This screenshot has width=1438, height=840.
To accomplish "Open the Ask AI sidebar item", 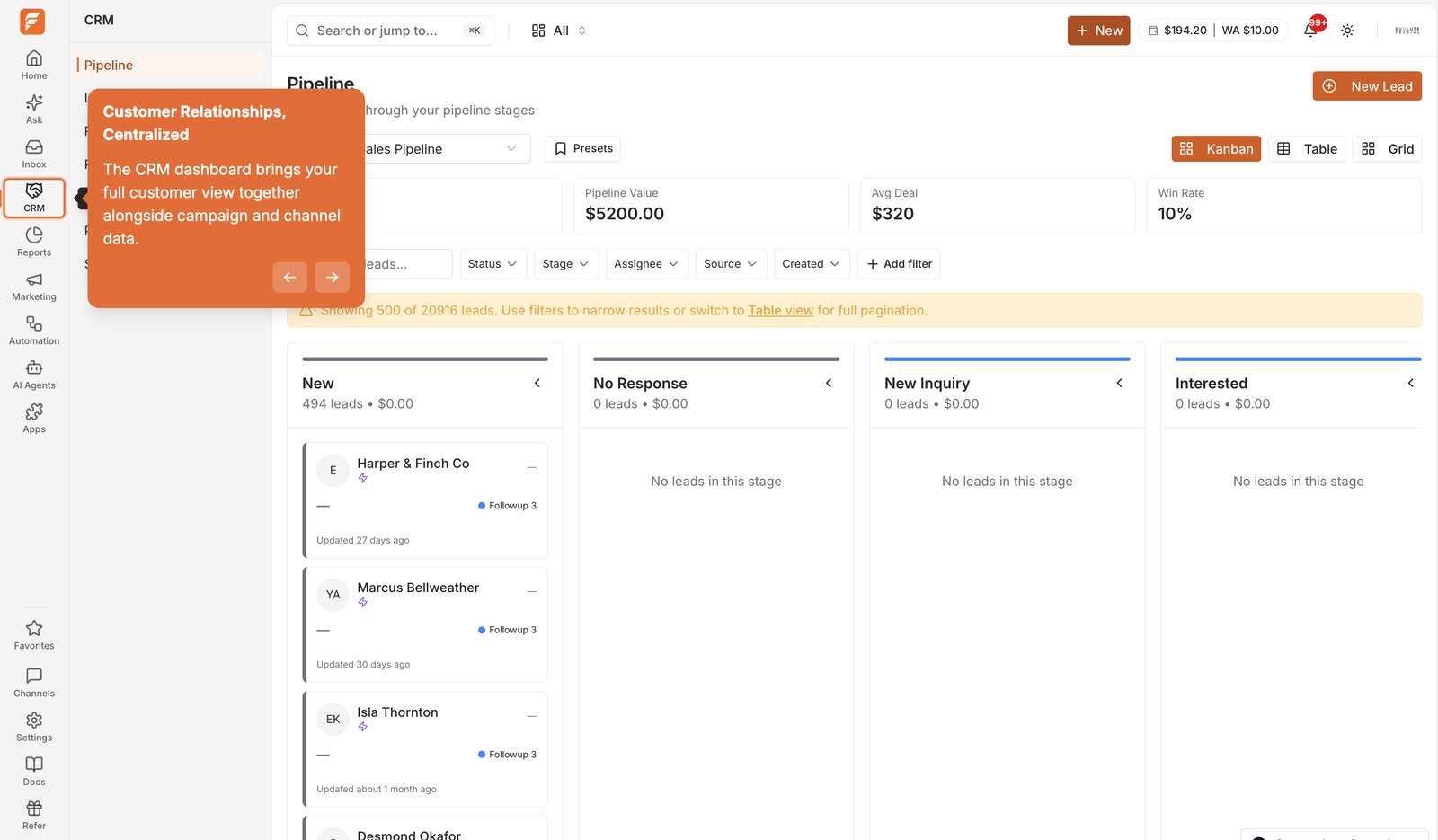I will pos(34,109).
